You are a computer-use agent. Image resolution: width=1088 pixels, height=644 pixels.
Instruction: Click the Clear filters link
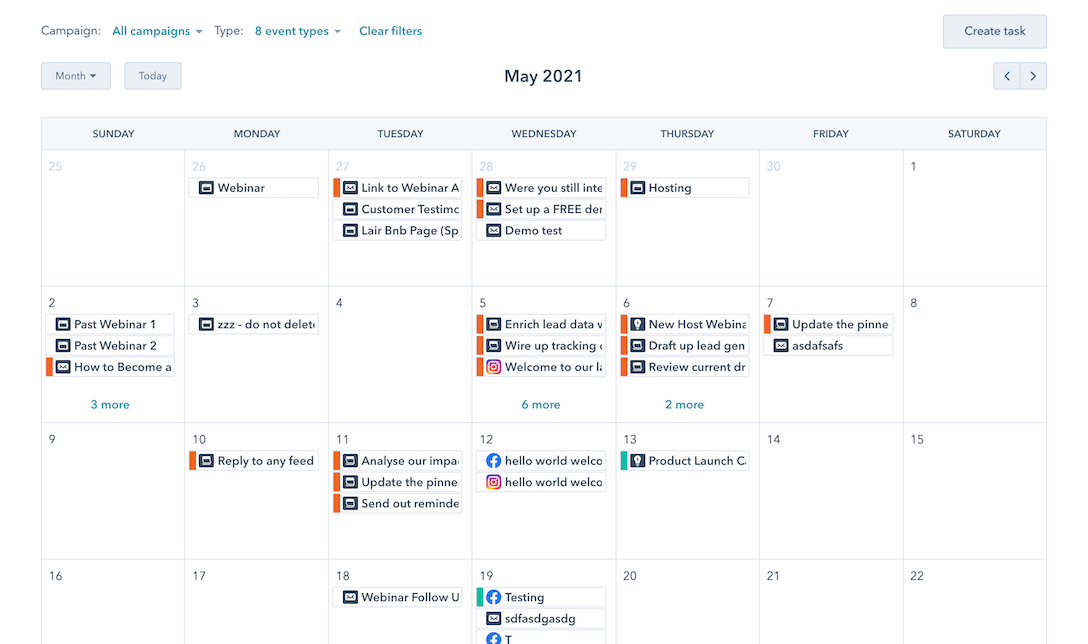pyautogui.click(x=390, y=31)
